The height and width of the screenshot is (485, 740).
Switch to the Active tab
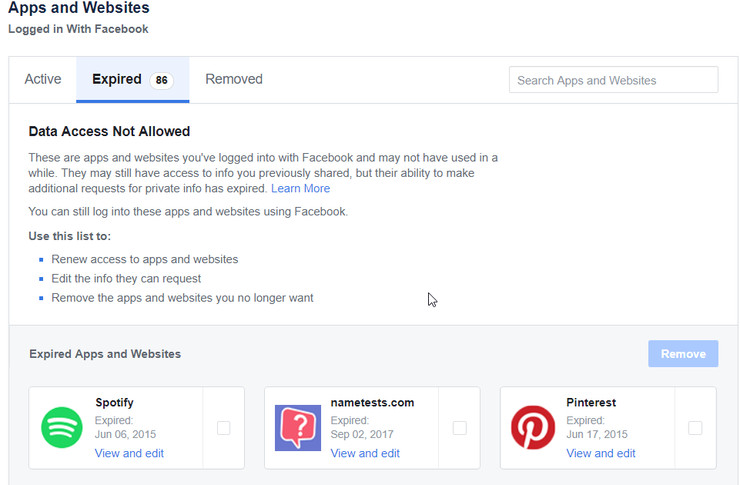[43, 79]
